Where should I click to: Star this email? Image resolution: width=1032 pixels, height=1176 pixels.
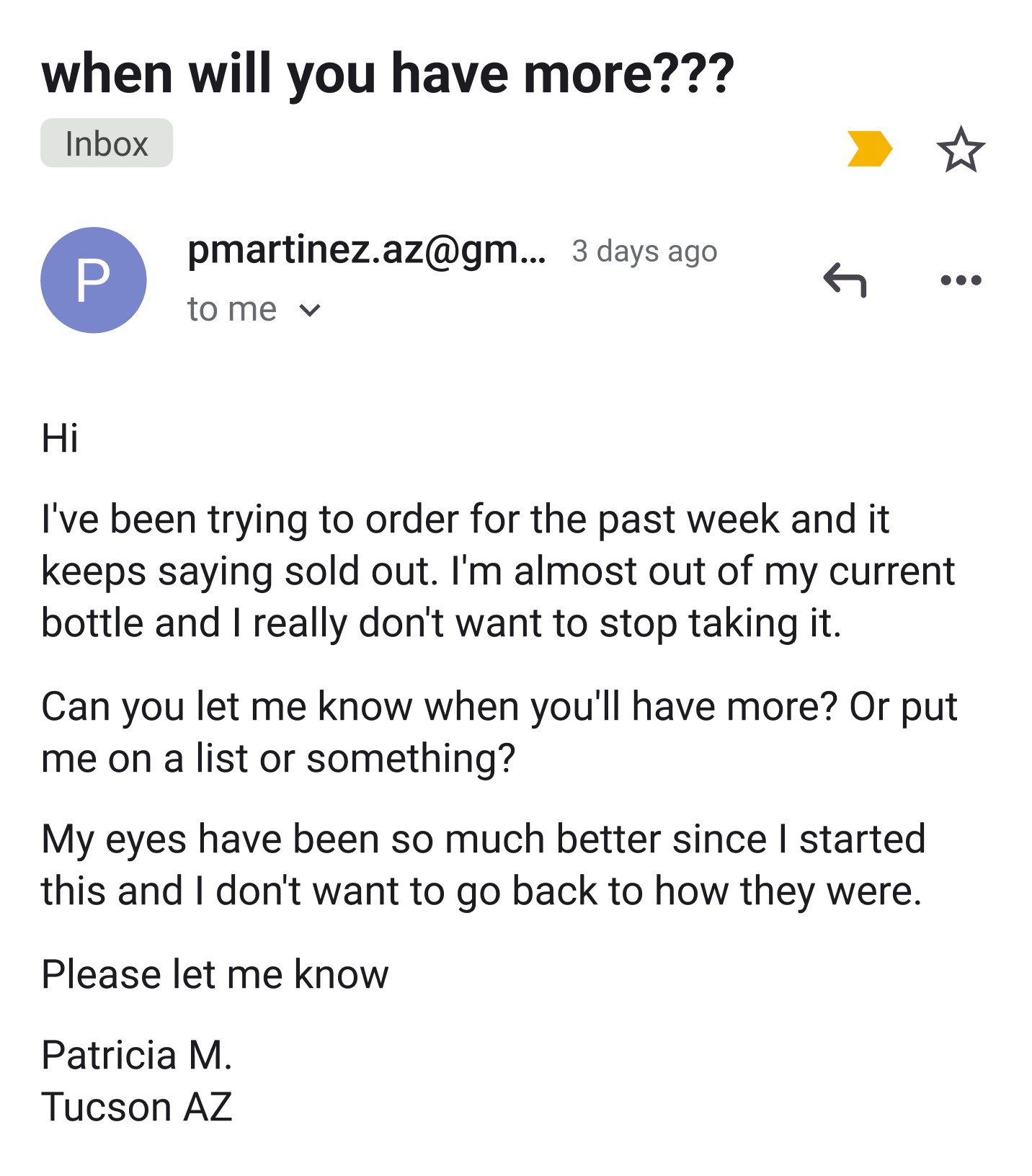point(961,149)
